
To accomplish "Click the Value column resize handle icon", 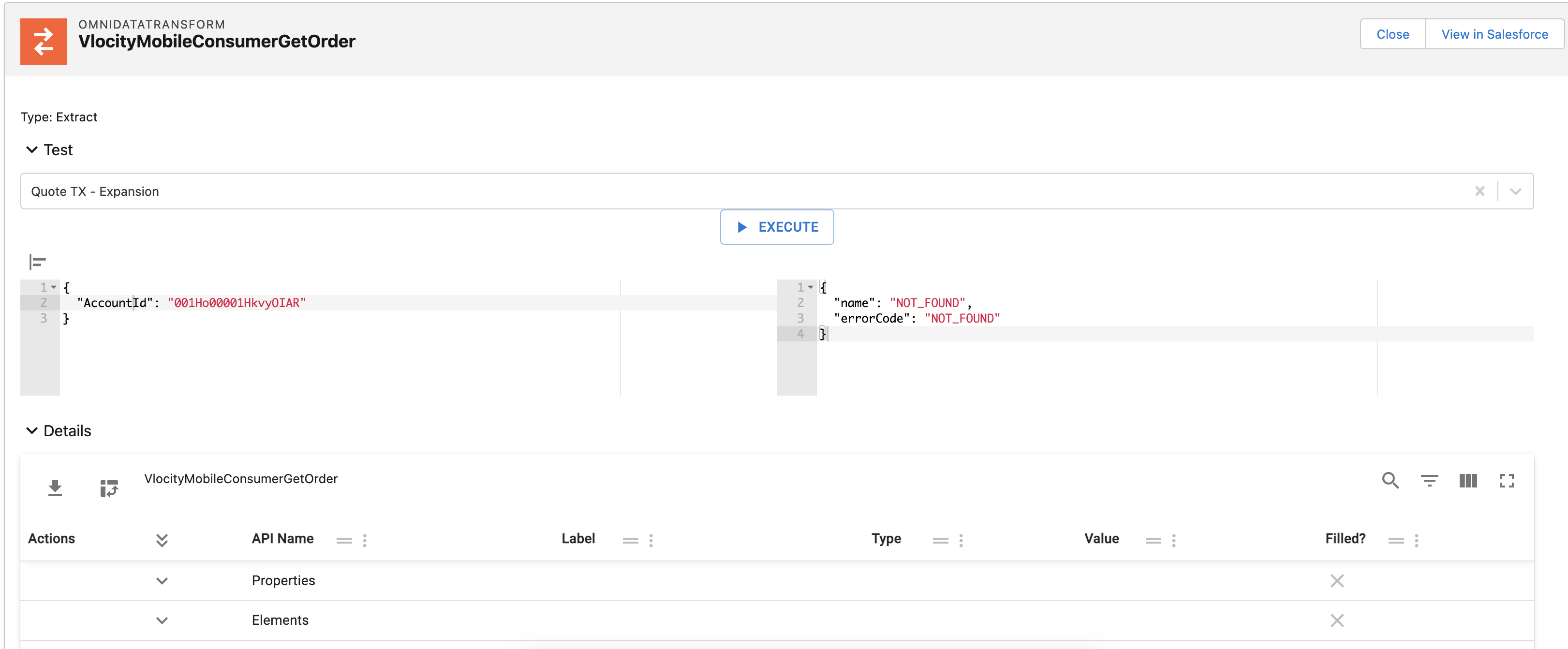I will point(1153,540).
